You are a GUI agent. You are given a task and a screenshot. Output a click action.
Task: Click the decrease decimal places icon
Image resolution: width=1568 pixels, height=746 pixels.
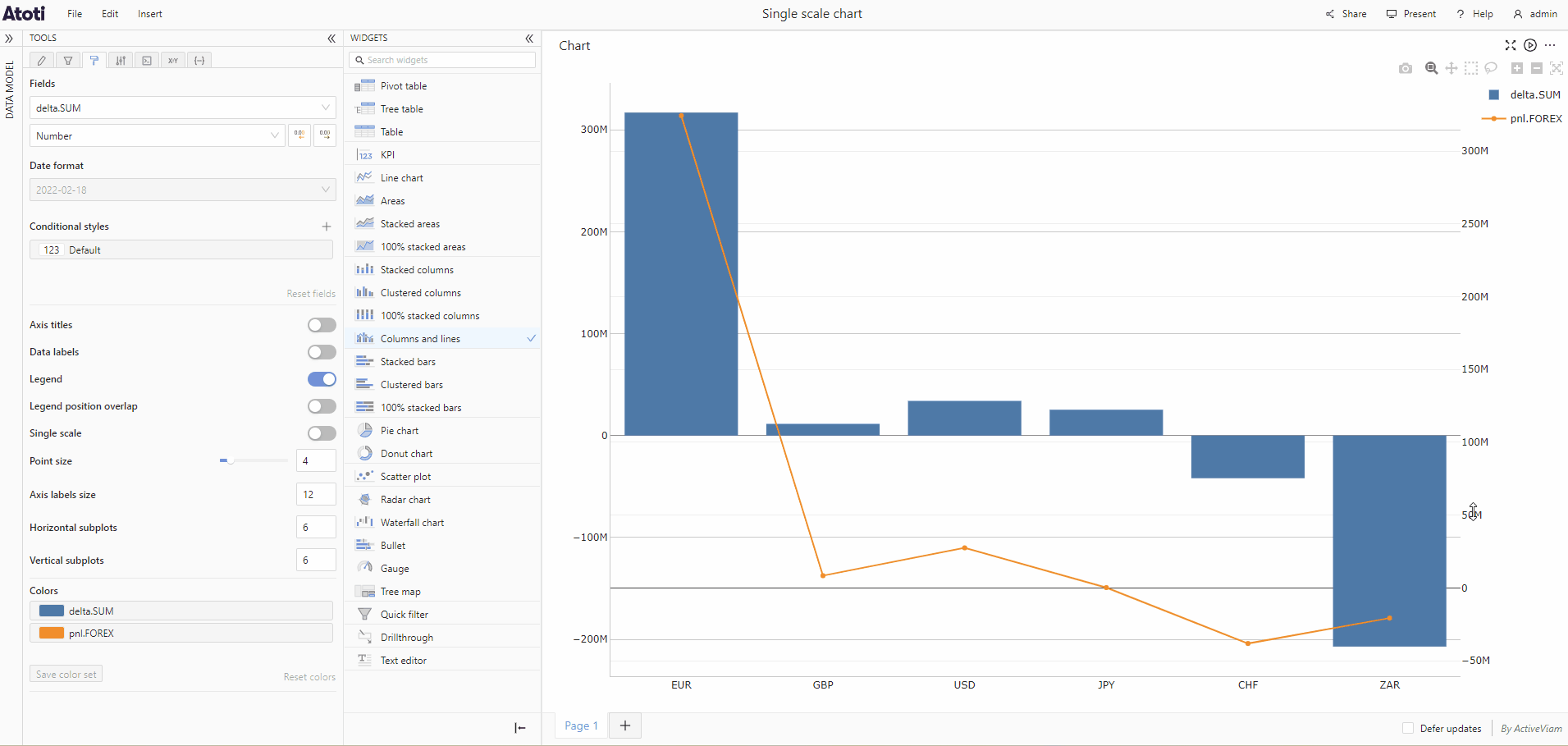pyautogui.click(x=299, y=135)
